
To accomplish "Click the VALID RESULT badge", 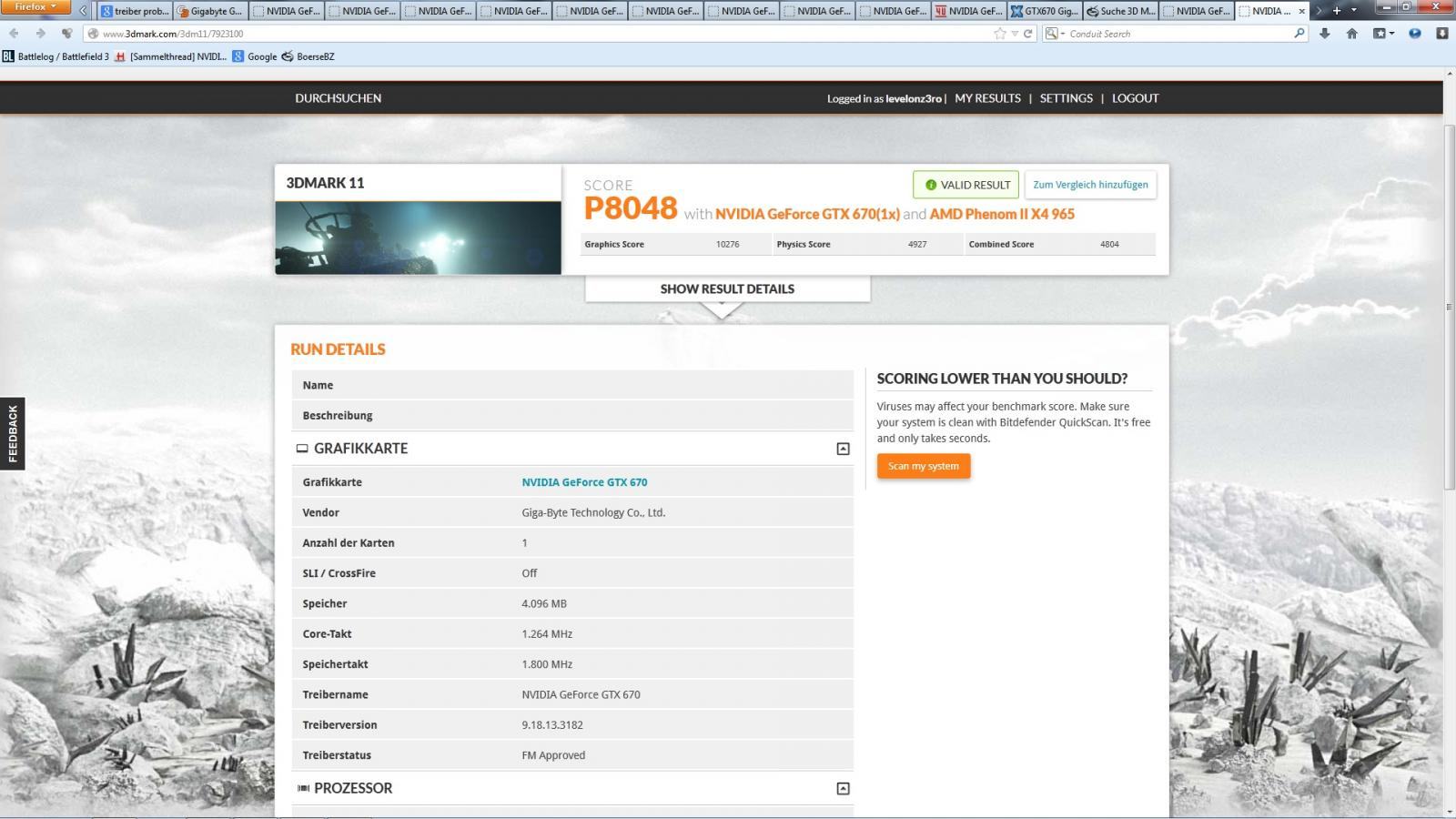I will [x=966, y=185].
